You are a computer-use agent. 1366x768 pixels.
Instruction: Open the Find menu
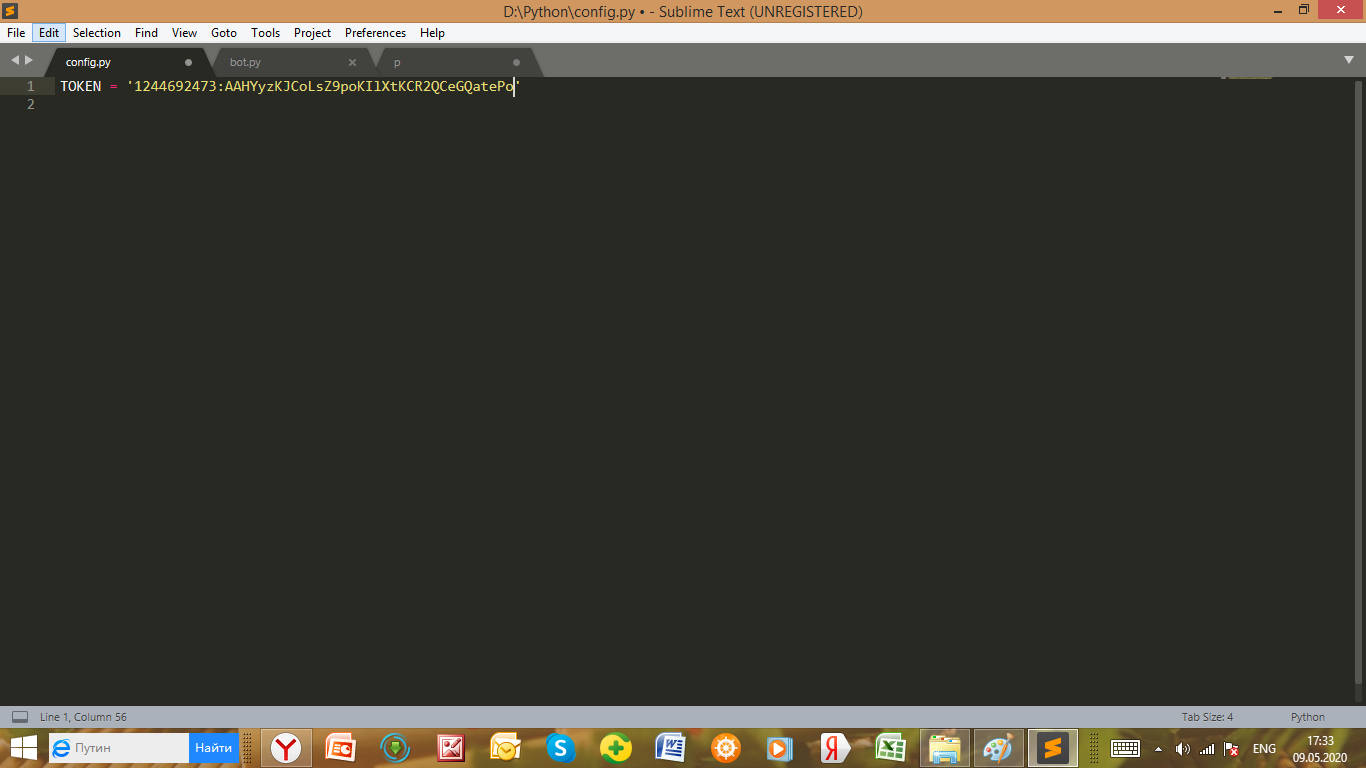(x=147, y=33)
